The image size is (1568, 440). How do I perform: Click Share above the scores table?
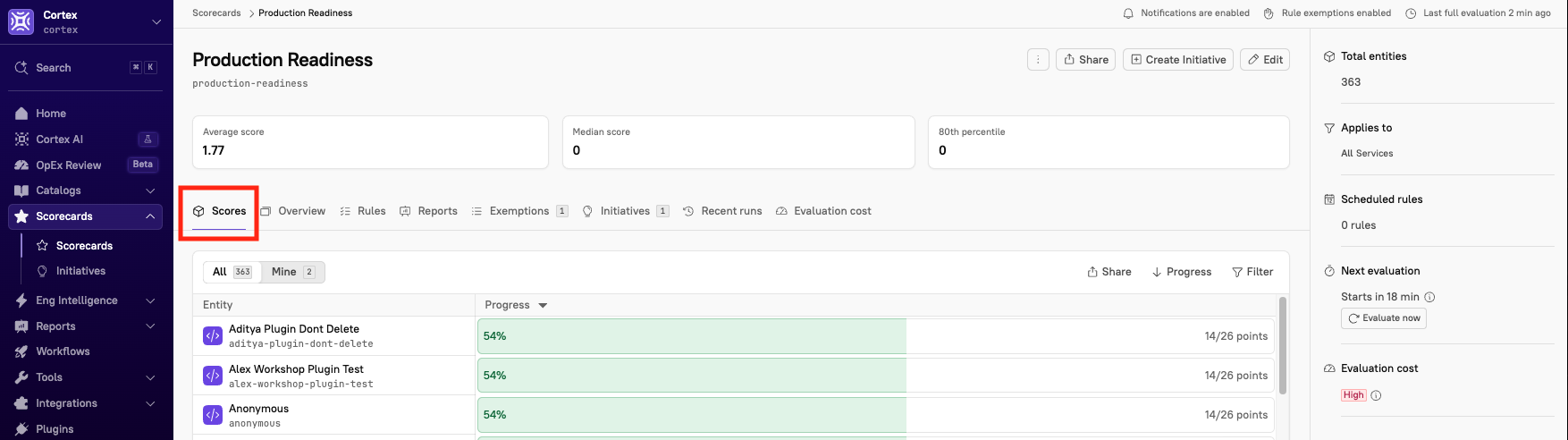1109,272
